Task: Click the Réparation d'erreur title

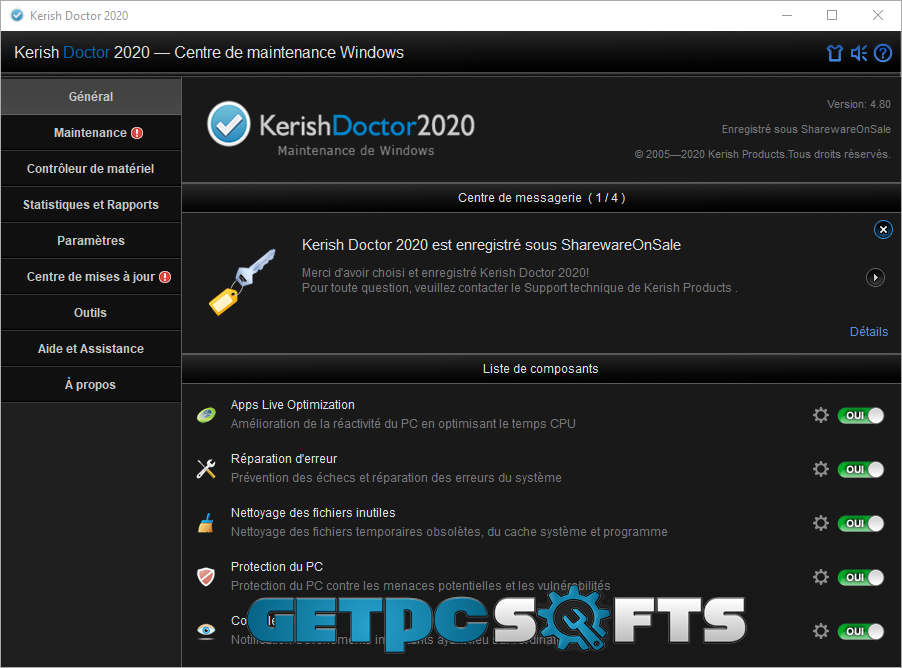Action: (284, 459)
